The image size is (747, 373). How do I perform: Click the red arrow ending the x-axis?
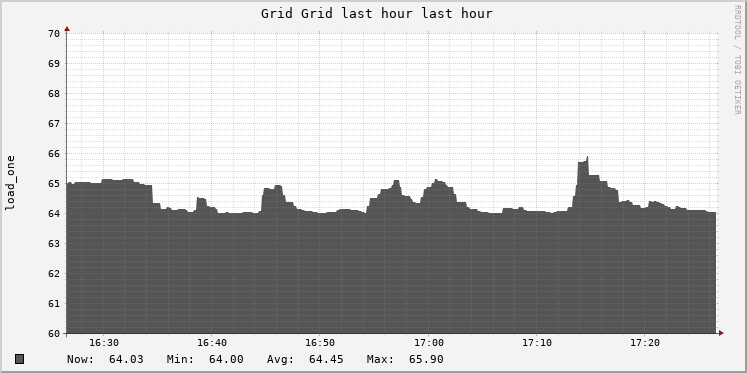pyautogui.click(x=721, y=333)
